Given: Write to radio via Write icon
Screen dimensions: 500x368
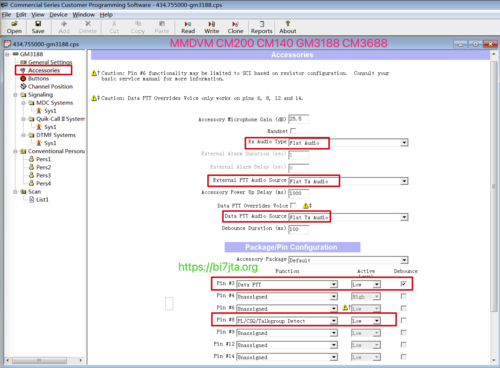Looking at the screenshot, I should click(212, 27).
